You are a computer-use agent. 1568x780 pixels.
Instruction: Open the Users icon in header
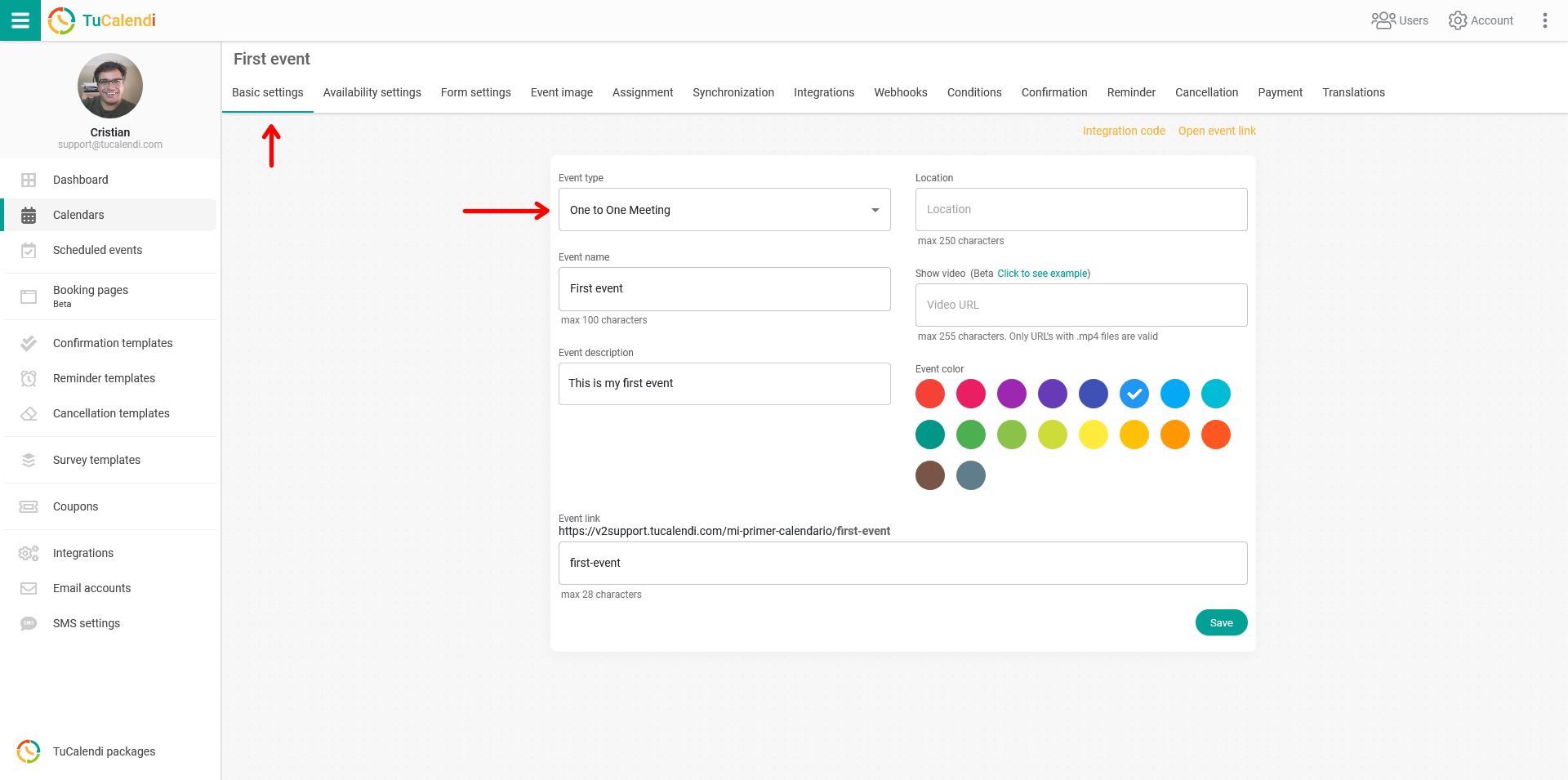(x=1383, y=20)
